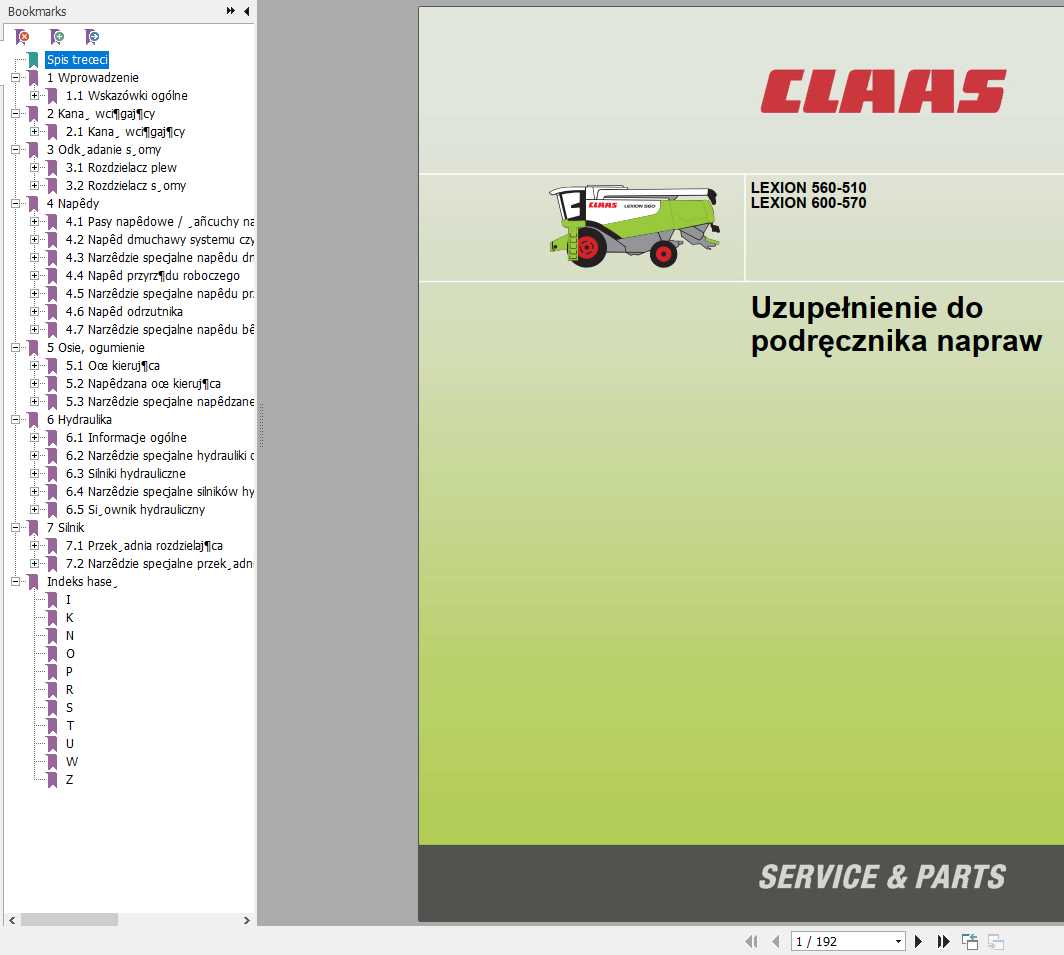The width and height of the screenshot is (1064, 955).
Task: Open bookmark 3 Odkładanie słomy
Action: point(104,149)
